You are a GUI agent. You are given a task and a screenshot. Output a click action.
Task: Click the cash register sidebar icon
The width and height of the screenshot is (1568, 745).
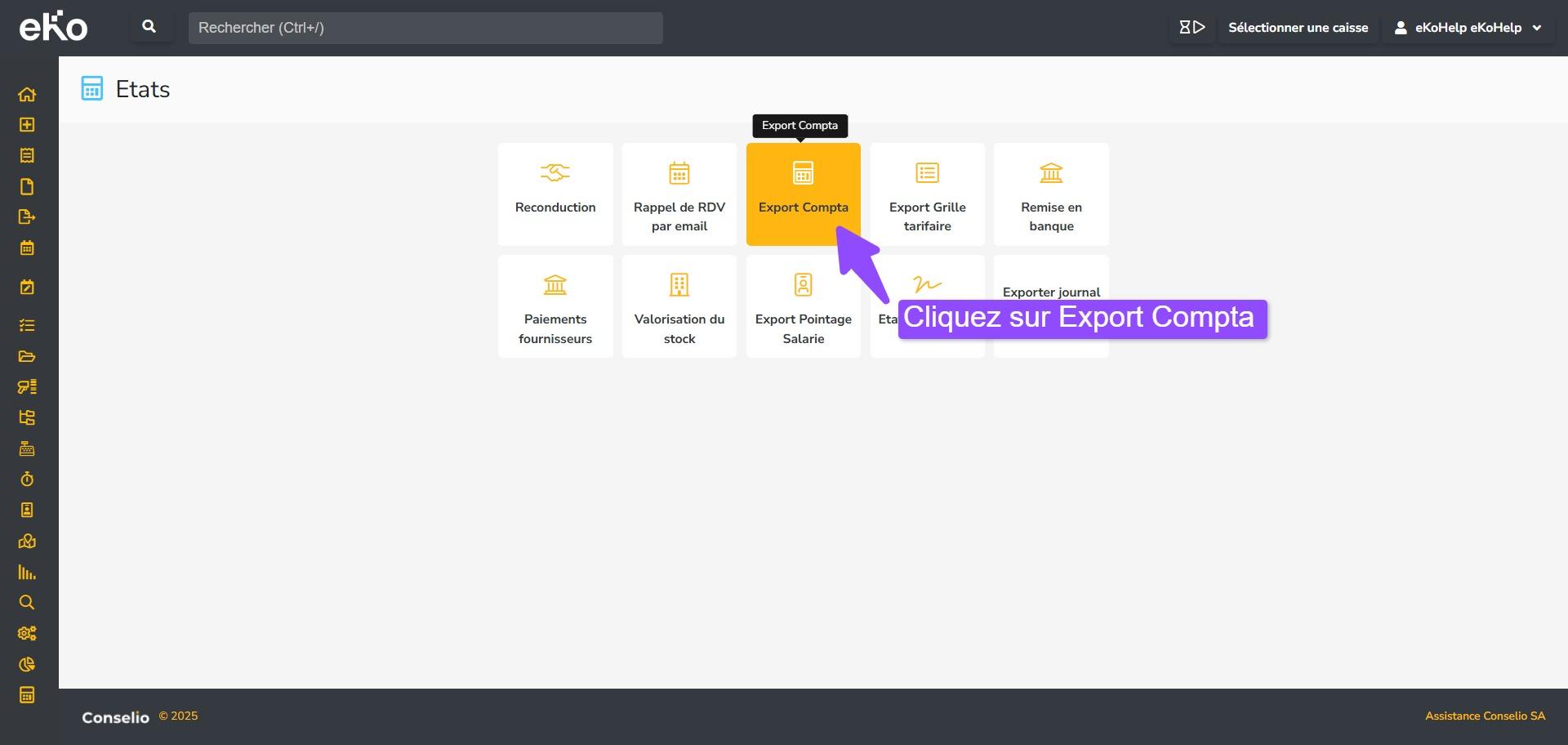click(27, 448)
